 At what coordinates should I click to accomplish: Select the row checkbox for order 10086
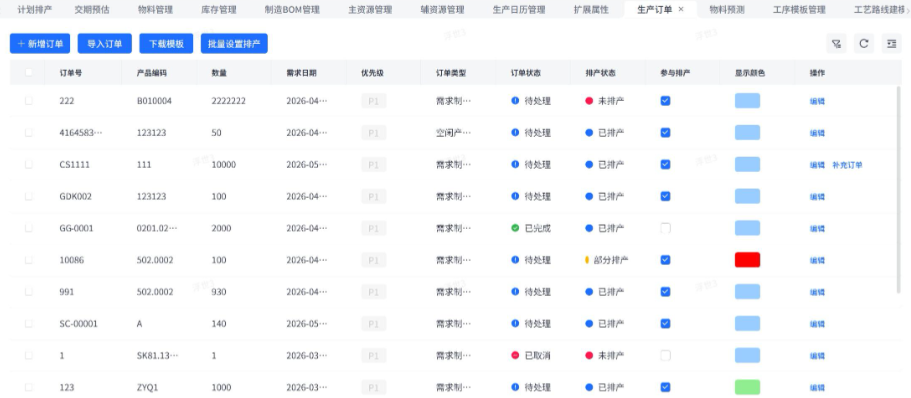(28, 260)
